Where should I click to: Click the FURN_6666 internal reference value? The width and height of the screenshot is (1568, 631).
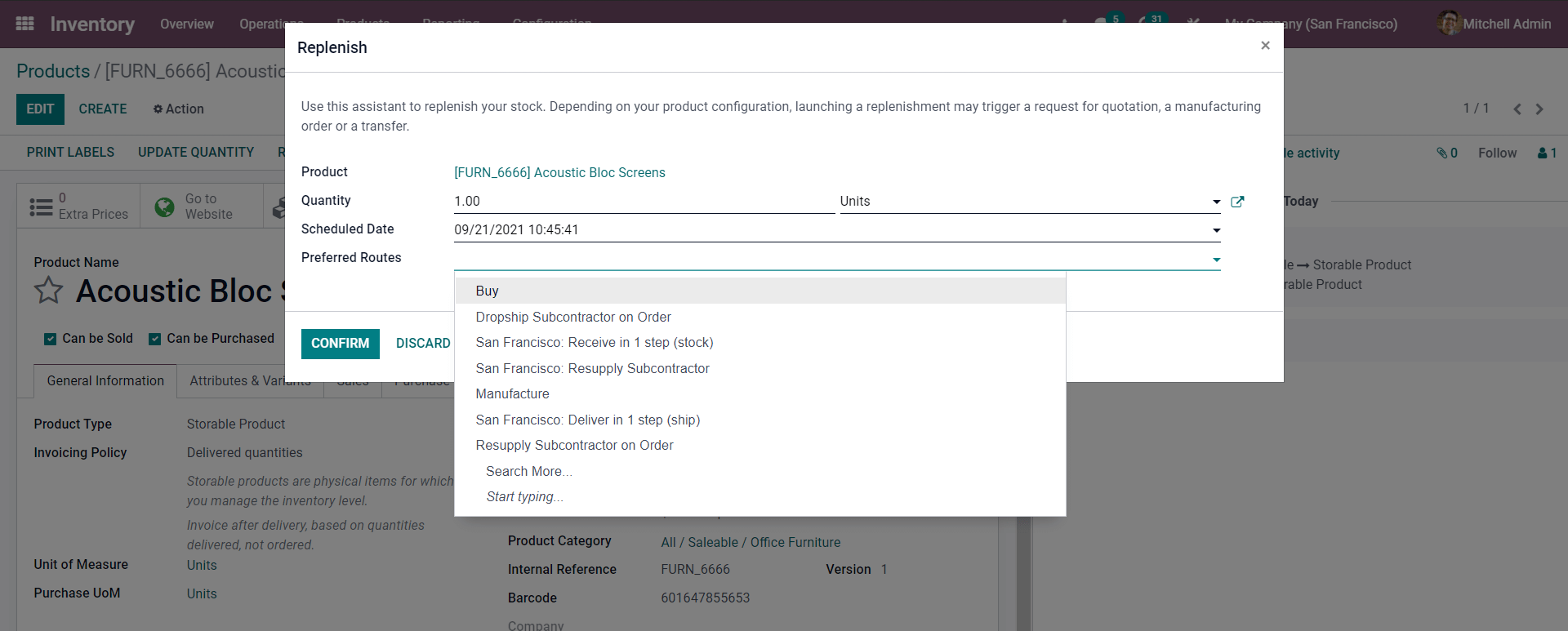[695, 569]
